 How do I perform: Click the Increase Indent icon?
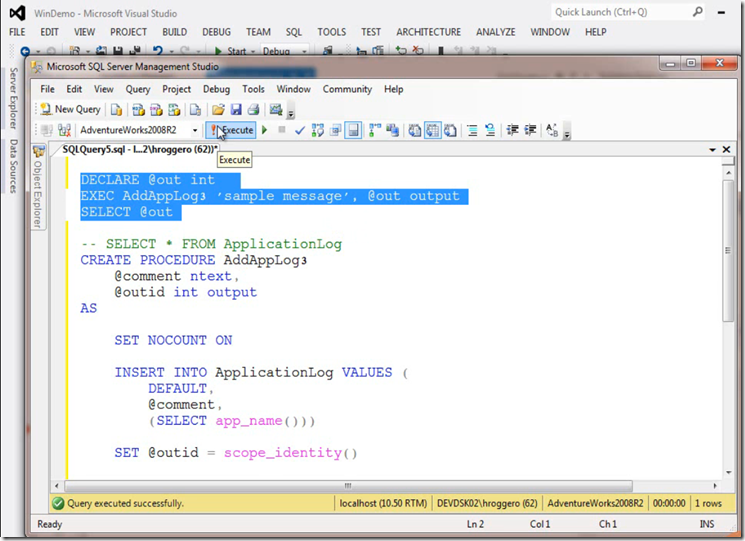click(530, 130)
